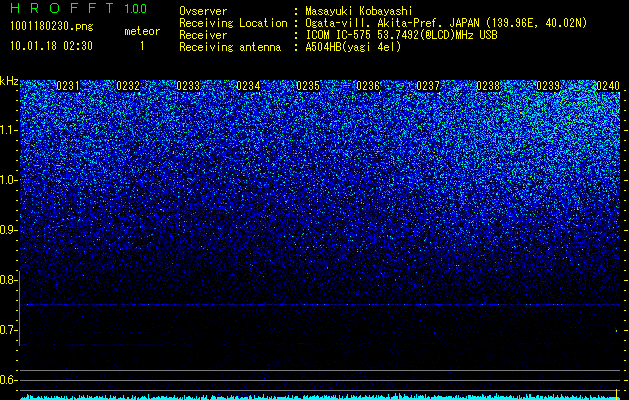This screenshot has width=629, height=400.
Task: Click the 0233 time marker label
Action: pos(188,86)
